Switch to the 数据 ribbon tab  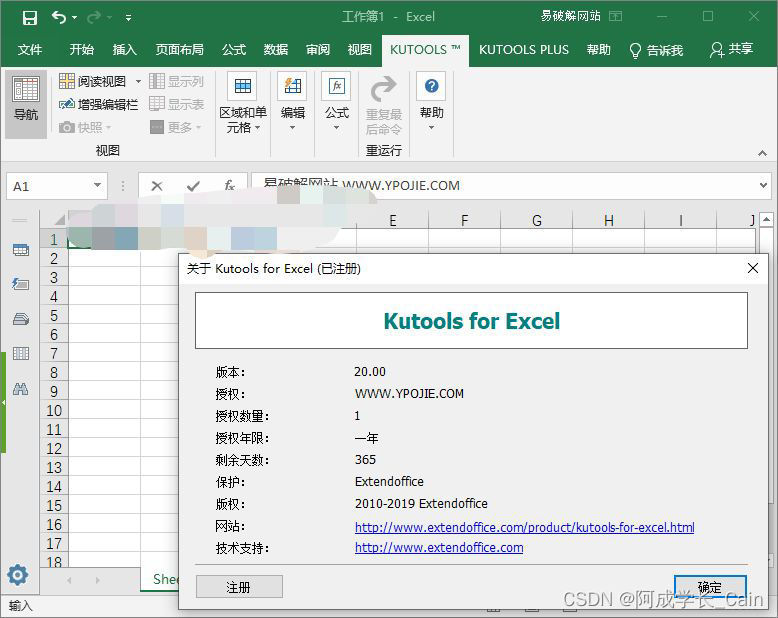(276, 50)
